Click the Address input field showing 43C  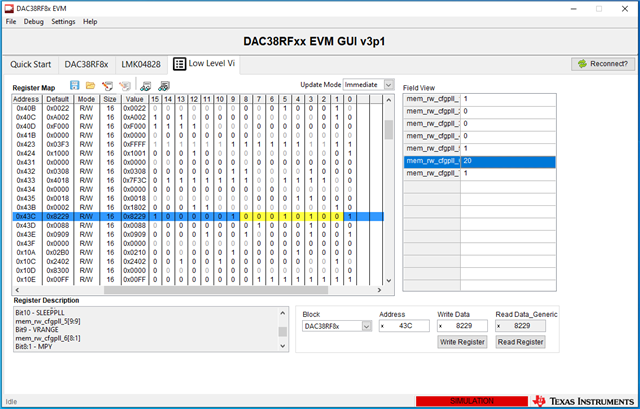pyautogui.click(x=404, y=326)
